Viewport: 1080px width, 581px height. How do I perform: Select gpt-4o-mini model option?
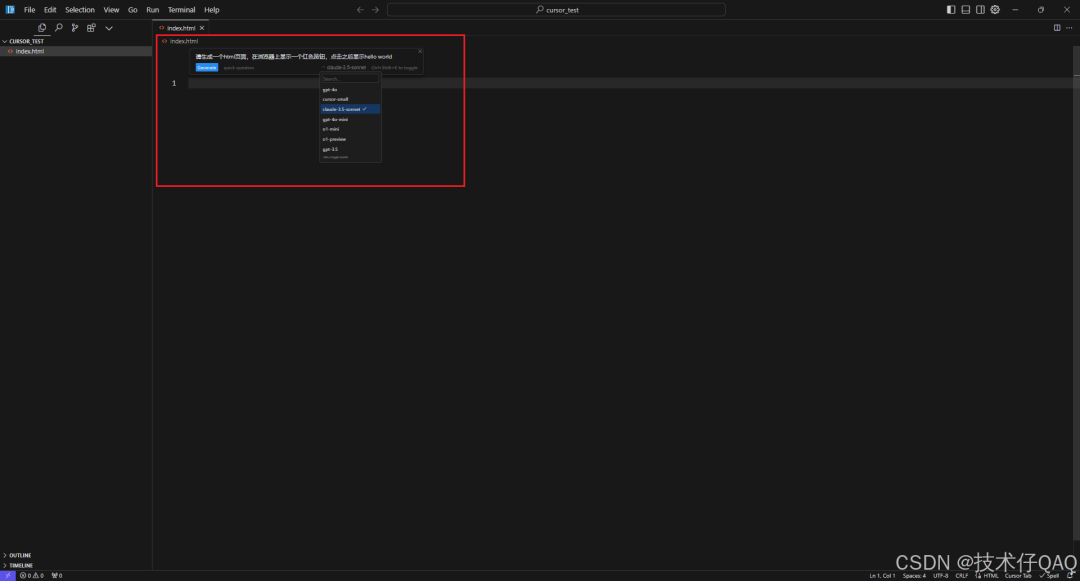click(x=350, y=119)
